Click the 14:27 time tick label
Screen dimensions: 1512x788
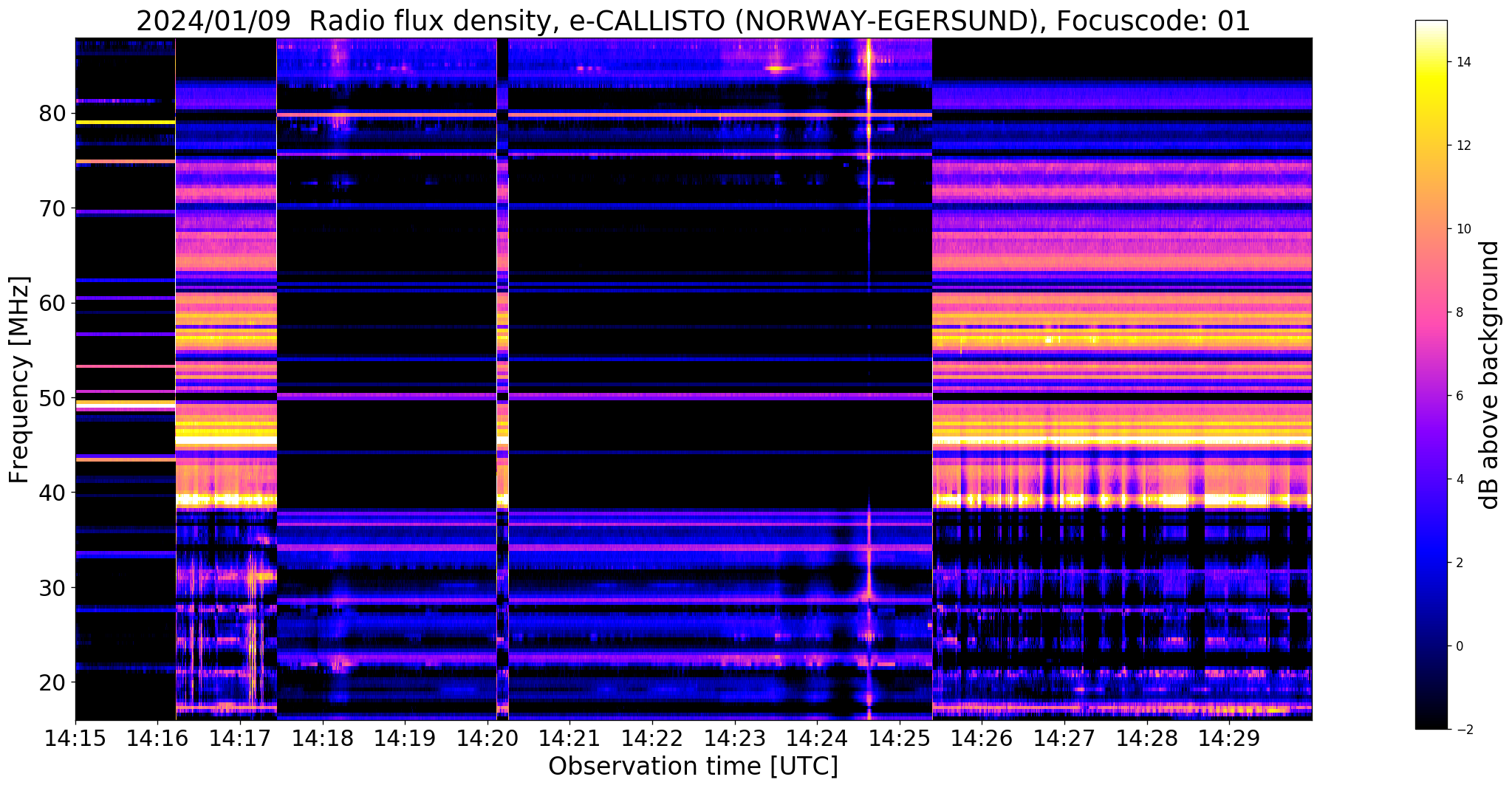1065,738
